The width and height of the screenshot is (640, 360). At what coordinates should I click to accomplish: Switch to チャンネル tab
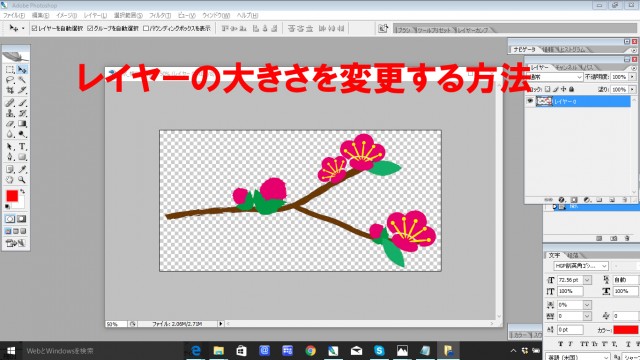pyautogui.click(x=565, y=67)
